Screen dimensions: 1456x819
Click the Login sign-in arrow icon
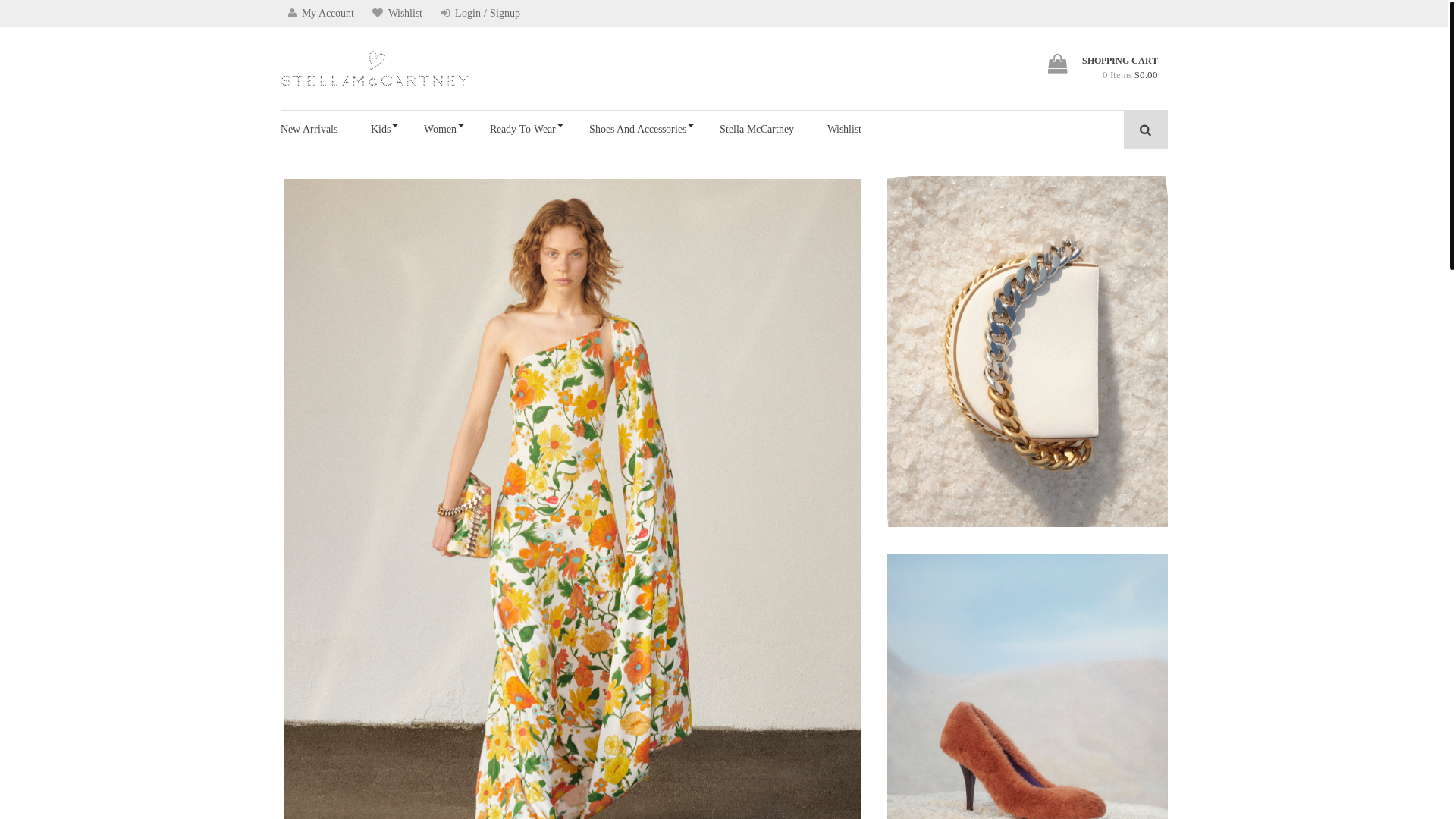446,14
